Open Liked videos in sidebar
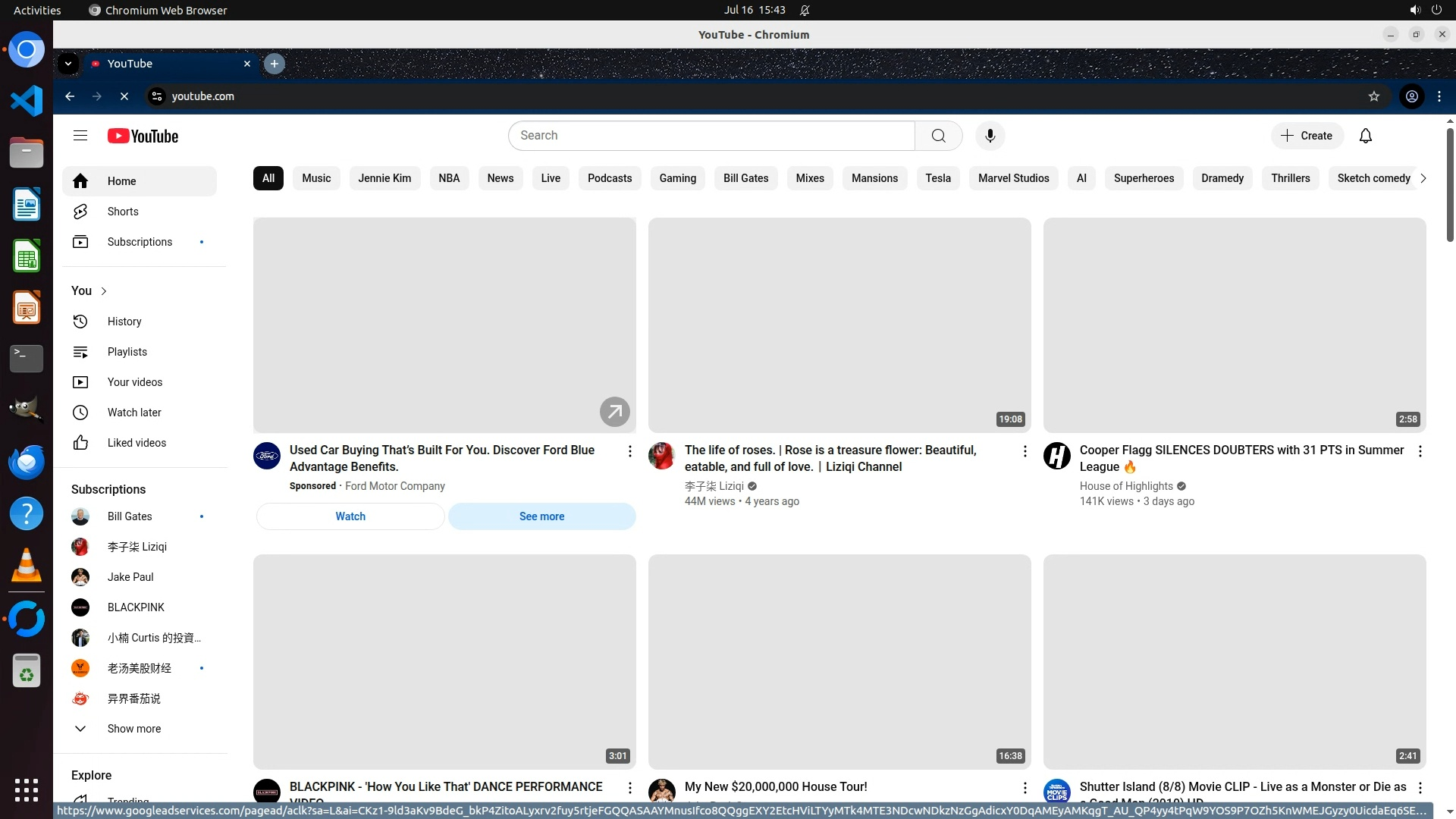Image resolution: width=1456 pixels, height=819 pixels. click(x=136, y=443)
